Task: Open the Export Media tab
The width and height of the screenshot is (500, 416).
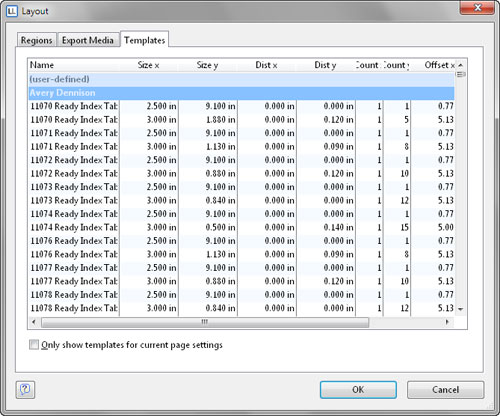Action: click(x=88, y=40)
